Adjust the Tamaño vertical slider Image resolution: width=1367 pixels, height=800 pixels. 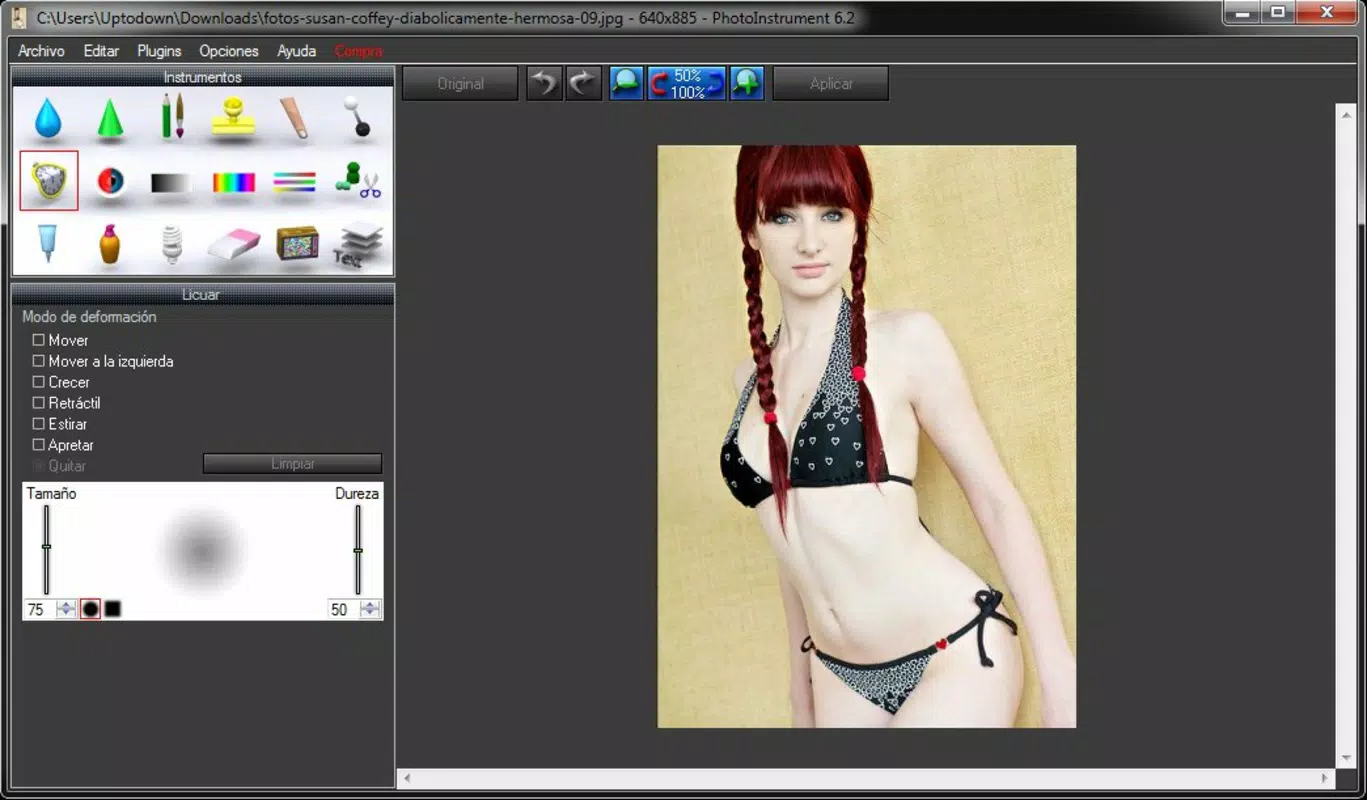click(46, 549)
